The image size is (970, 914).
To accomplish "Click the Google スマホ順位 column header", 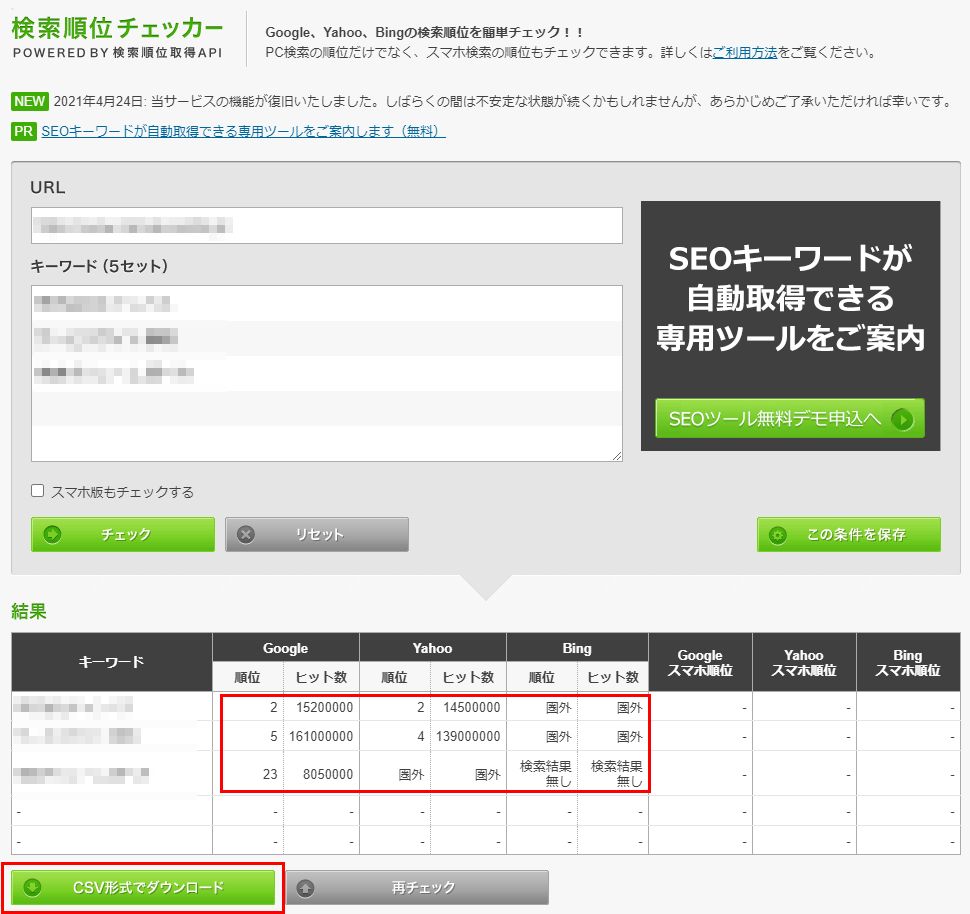I will [x=700, y=662].
